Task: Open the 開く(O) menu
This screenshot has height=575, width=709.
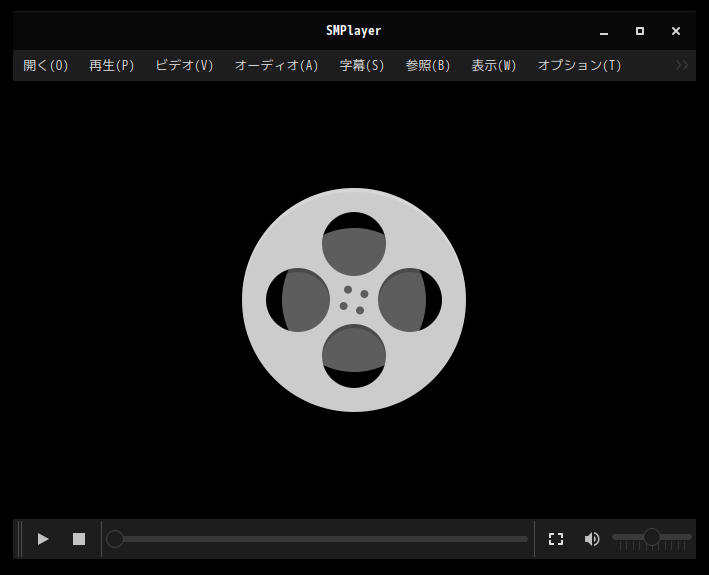Action: 46,66
